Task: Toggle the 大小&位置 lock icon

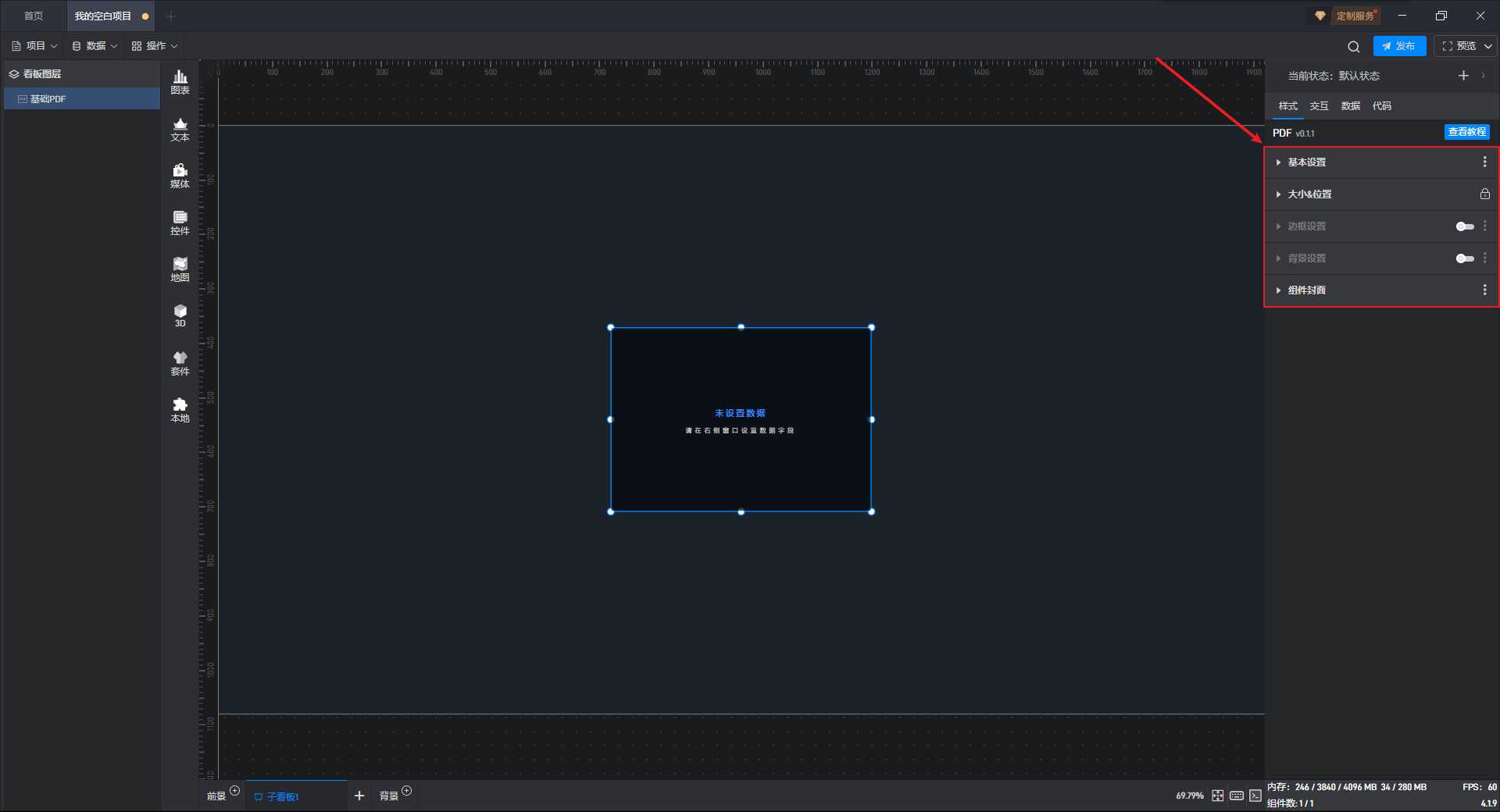Action: pyautogui.click(x=1484, y=194)
